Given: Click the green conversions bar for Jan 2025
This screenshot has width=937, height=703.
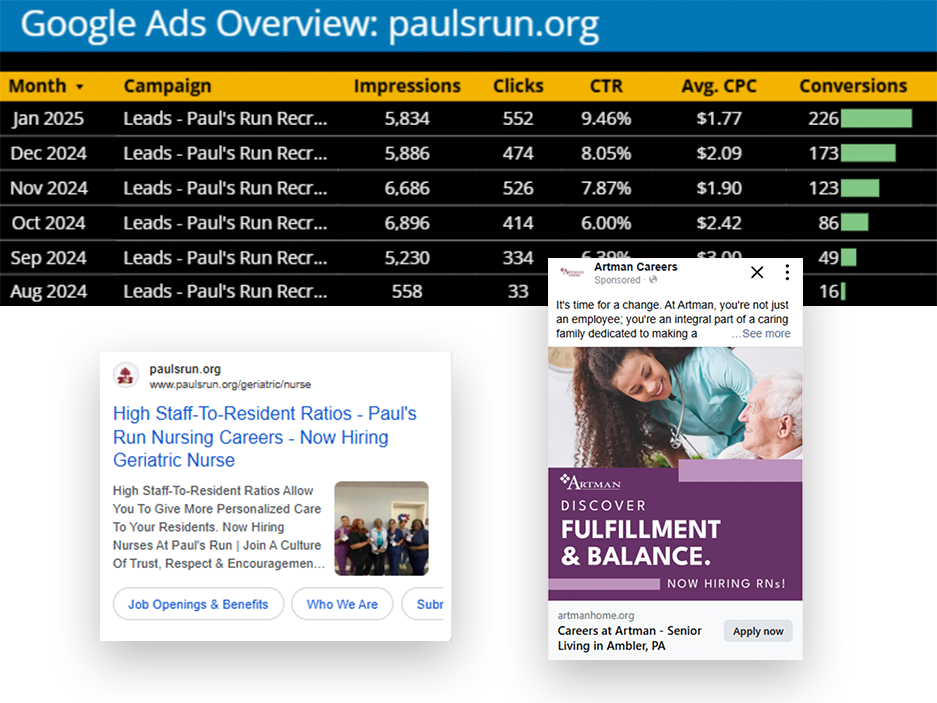Looking at the screenshot, I should (877, 118).
